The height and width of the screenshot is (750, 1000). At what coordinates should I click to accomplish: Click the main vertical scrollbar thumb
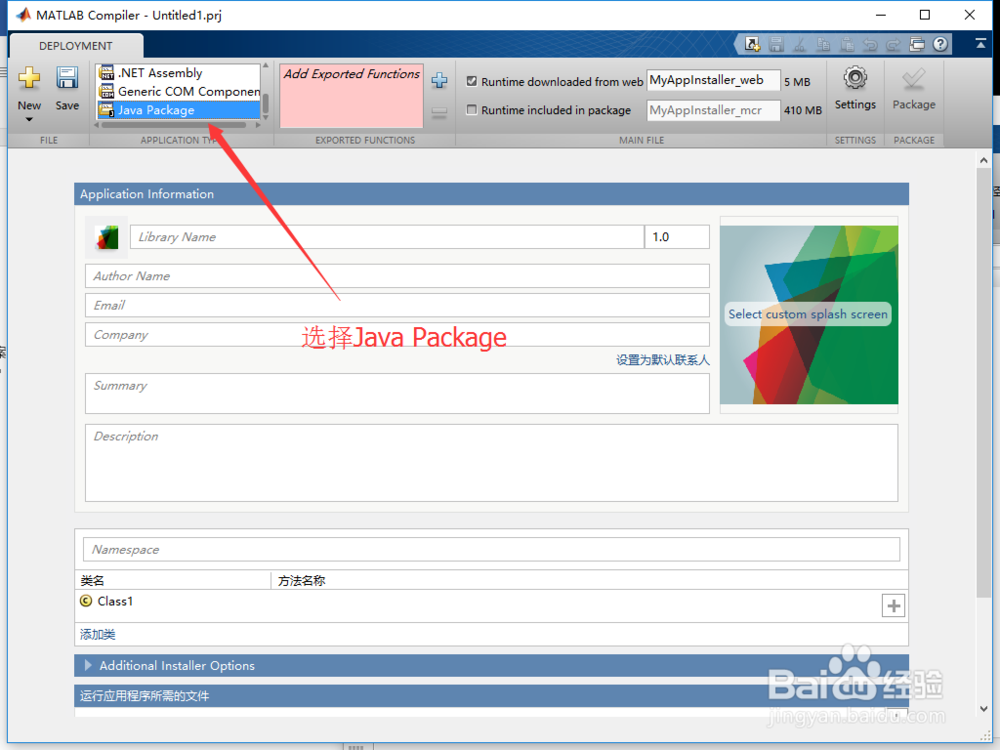click(x=983, y=383)
